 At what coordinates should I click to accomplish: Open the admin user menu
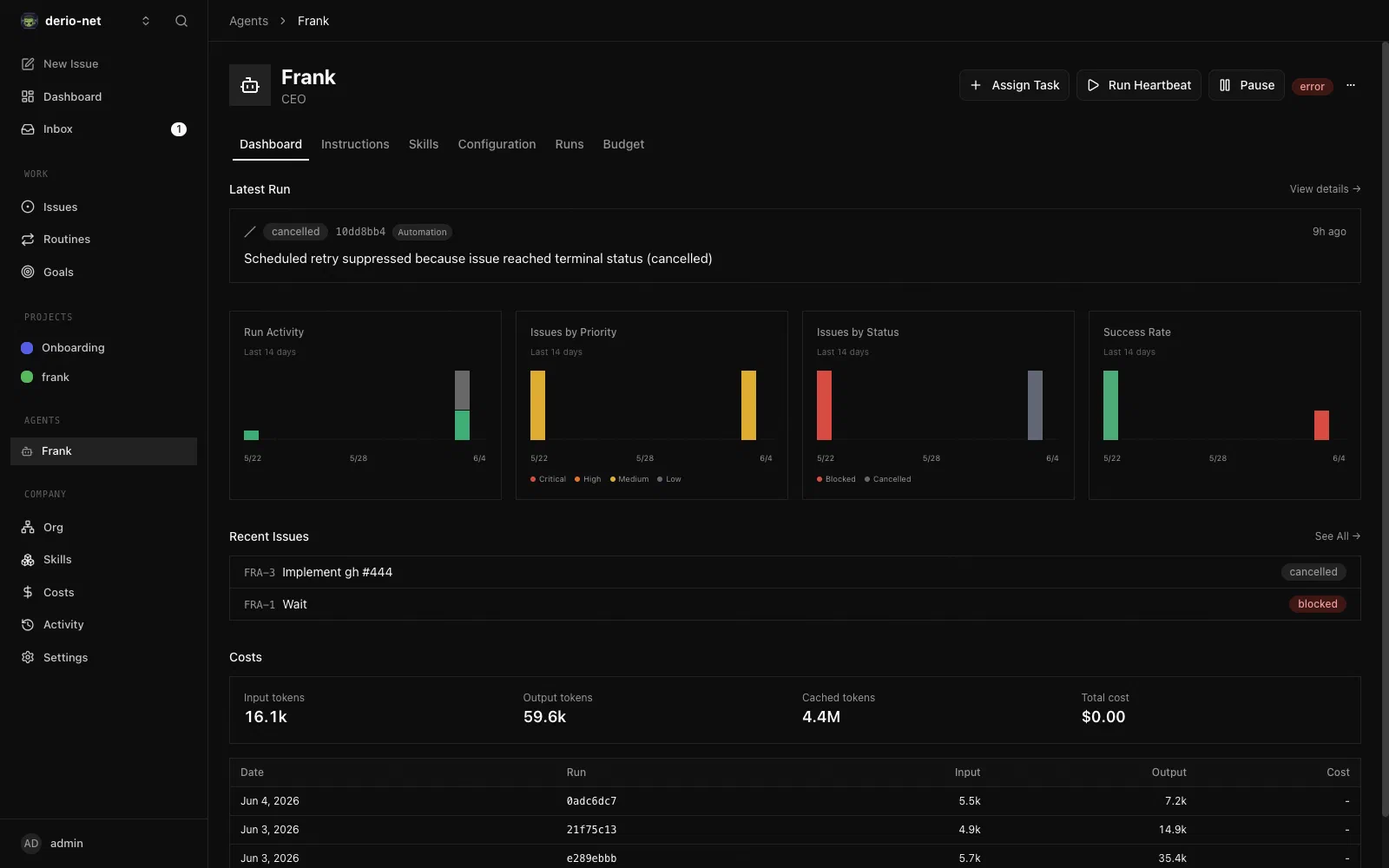(52, 844)
